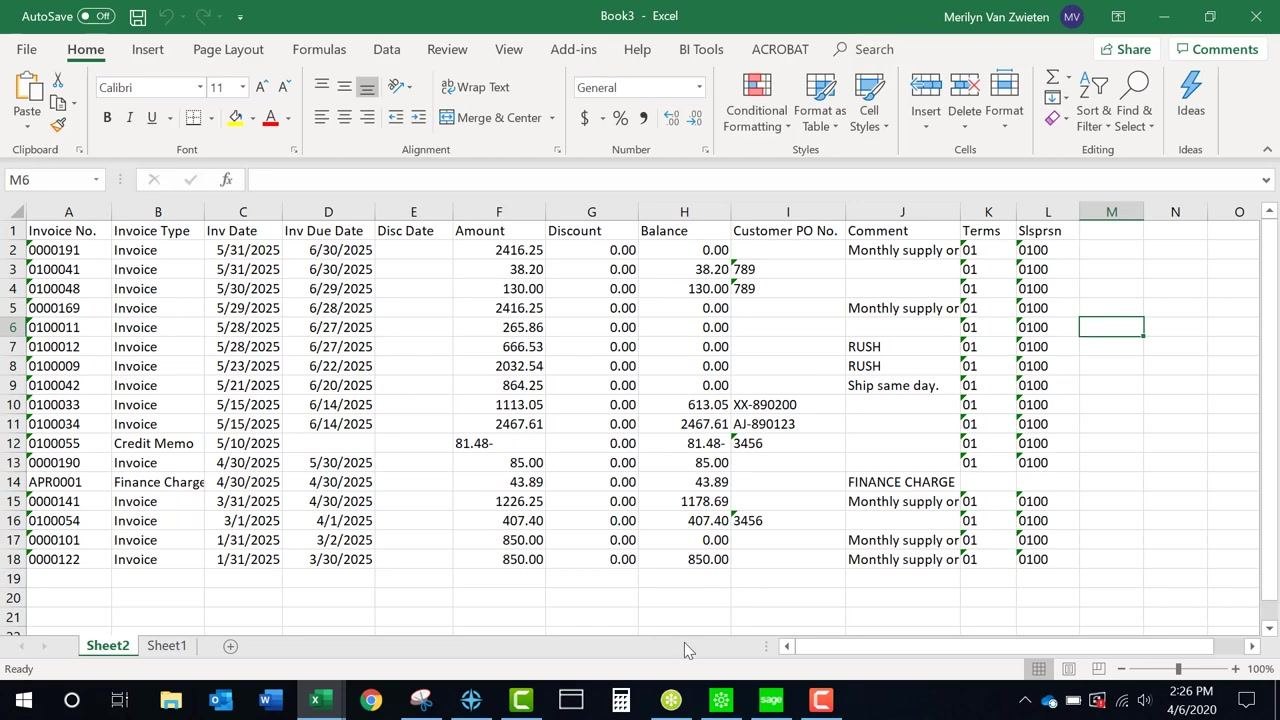The width and height of the screenshot is (1280, 720).
Task: Click the Decrease Font Size icon
Action: (x=285, y=88)
